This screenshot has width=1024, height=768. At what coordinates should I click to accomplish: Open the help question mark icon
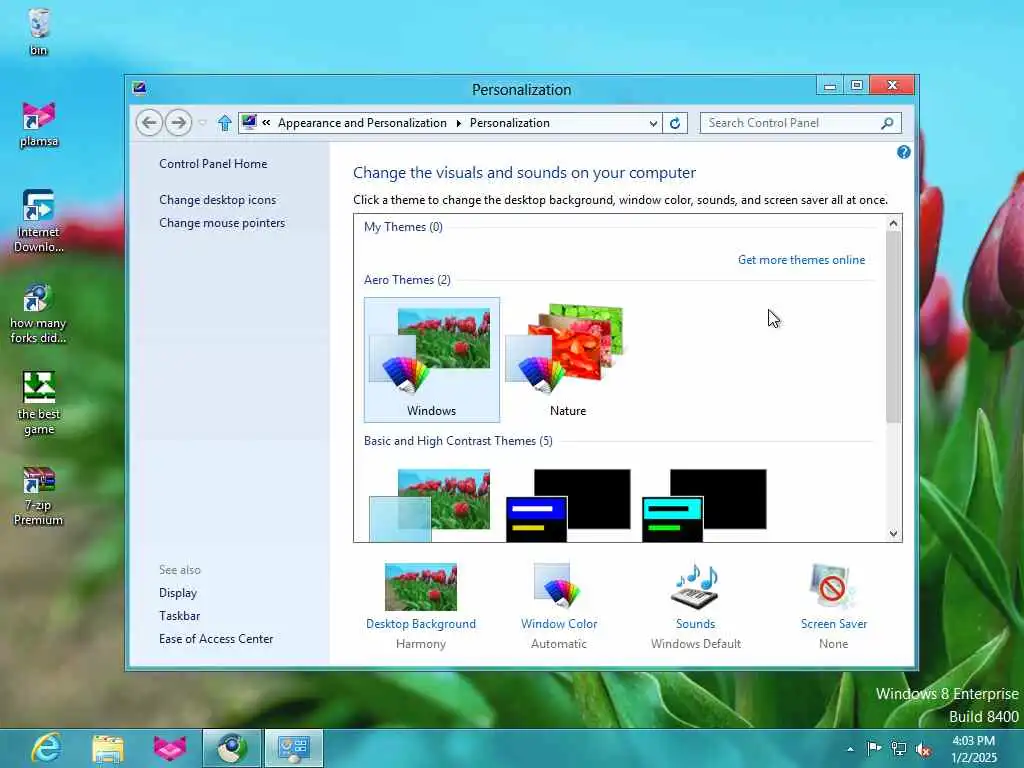[903, 152]
